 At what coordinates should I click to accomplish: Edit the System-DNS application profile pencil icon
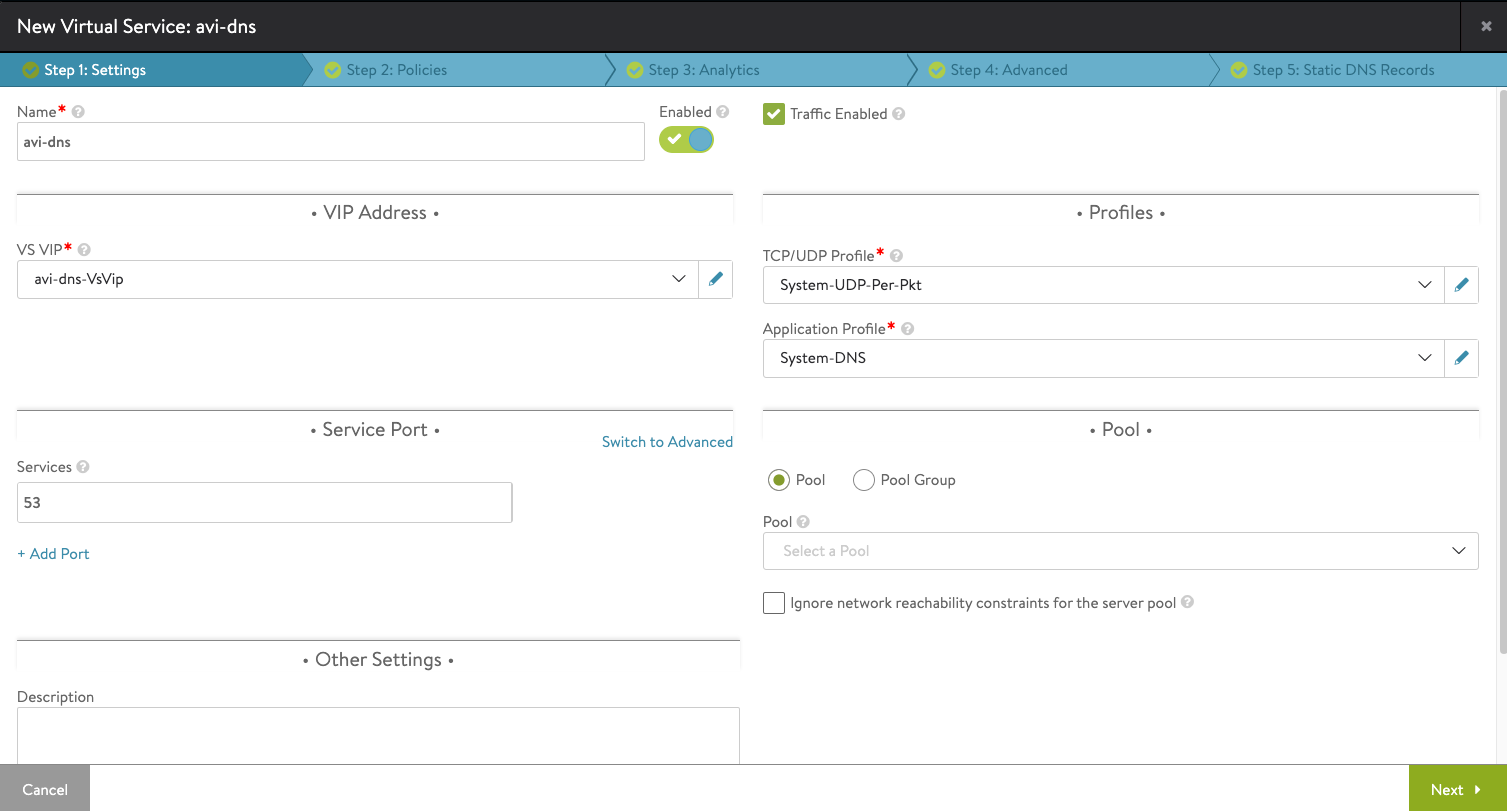pyautogui.click(x=1461, y=358)
